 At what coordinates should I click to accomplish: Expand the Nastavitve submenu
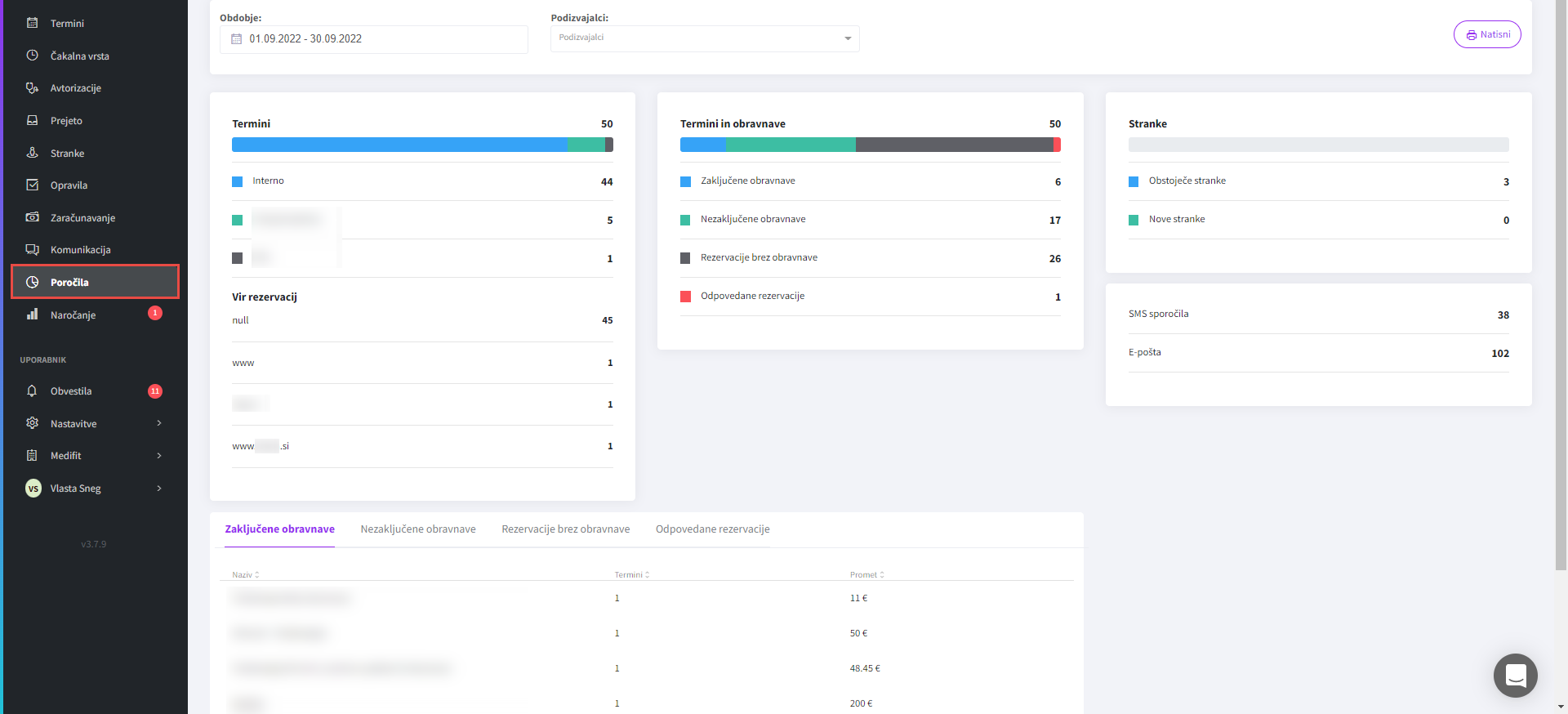(159, 423)
